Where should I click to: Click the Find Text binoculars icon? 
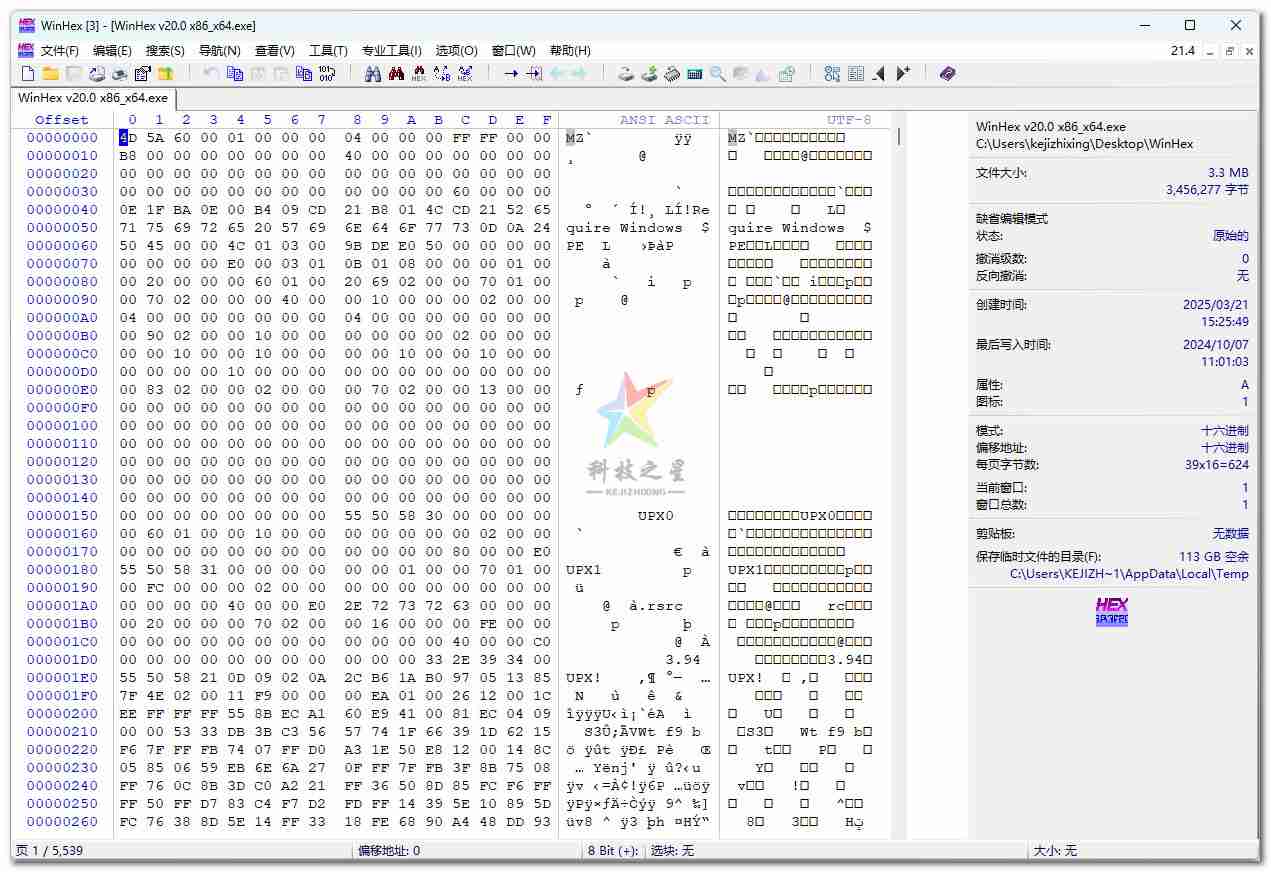pos(373,74)
